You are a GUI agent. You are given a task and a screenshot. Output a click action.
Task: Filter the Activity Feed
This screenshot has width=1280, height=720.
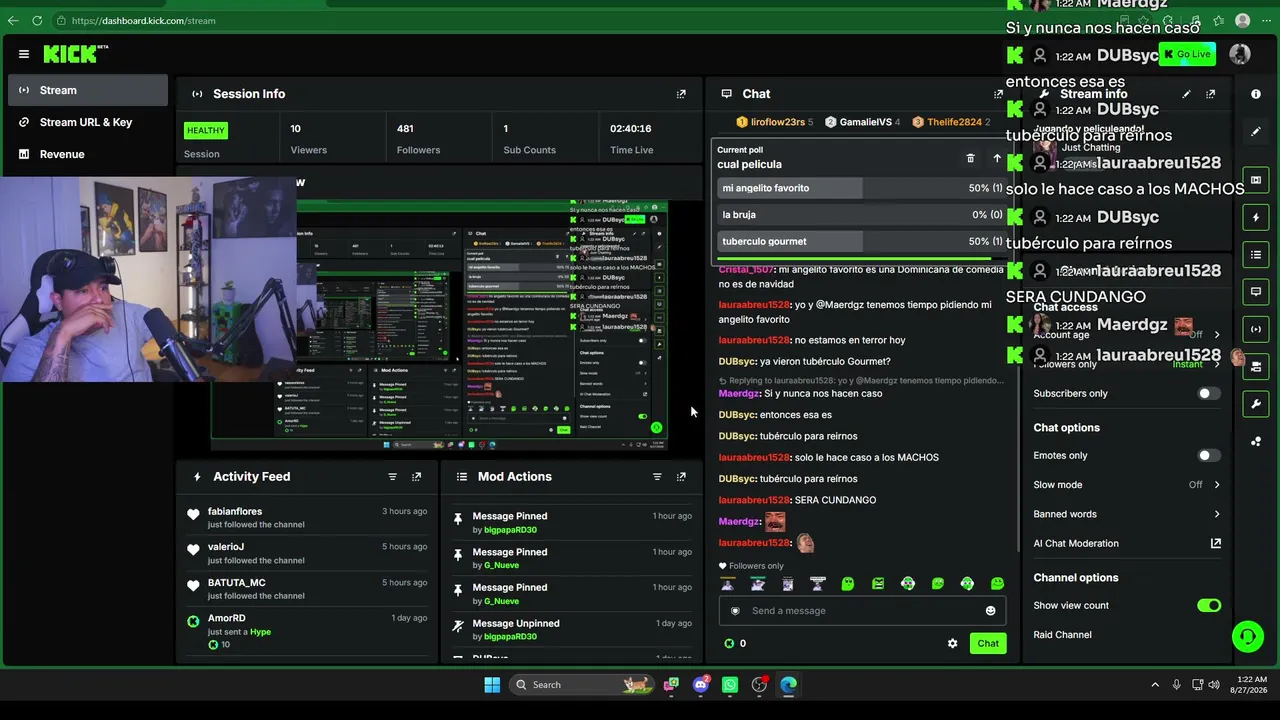[392, 477]
